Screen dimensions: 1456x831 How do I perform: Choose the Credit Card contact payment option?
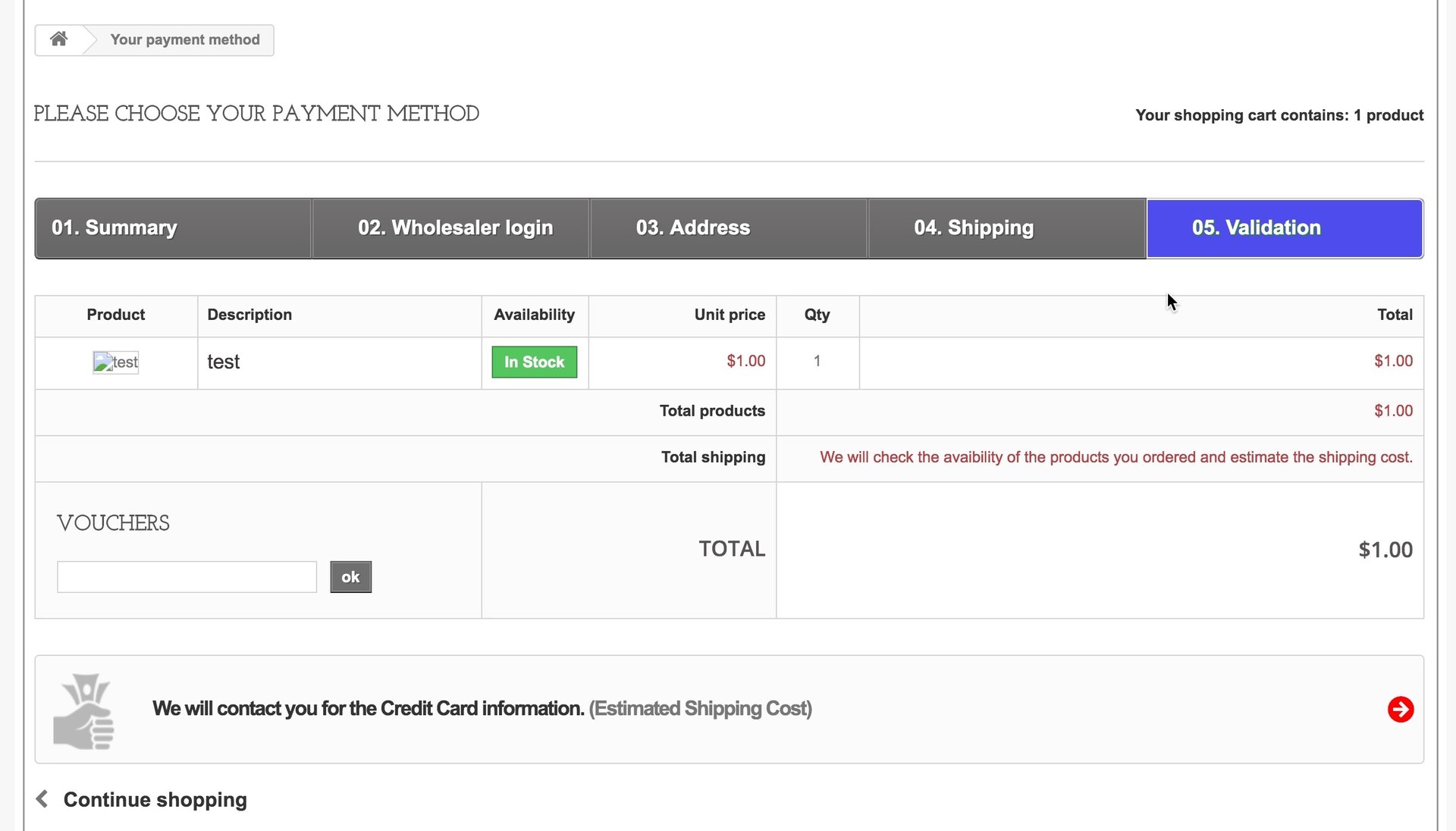pyautogui.click(x=369, y=709)
